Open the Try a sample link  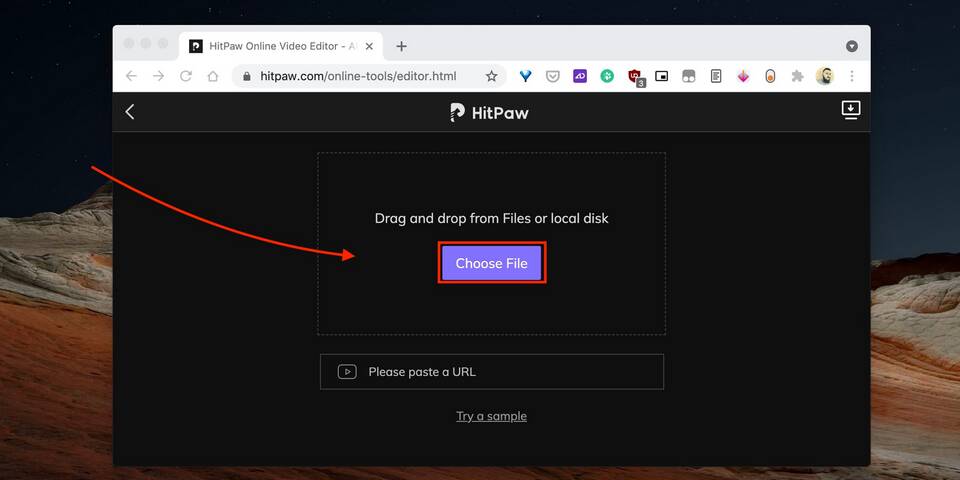pos(491,416)
